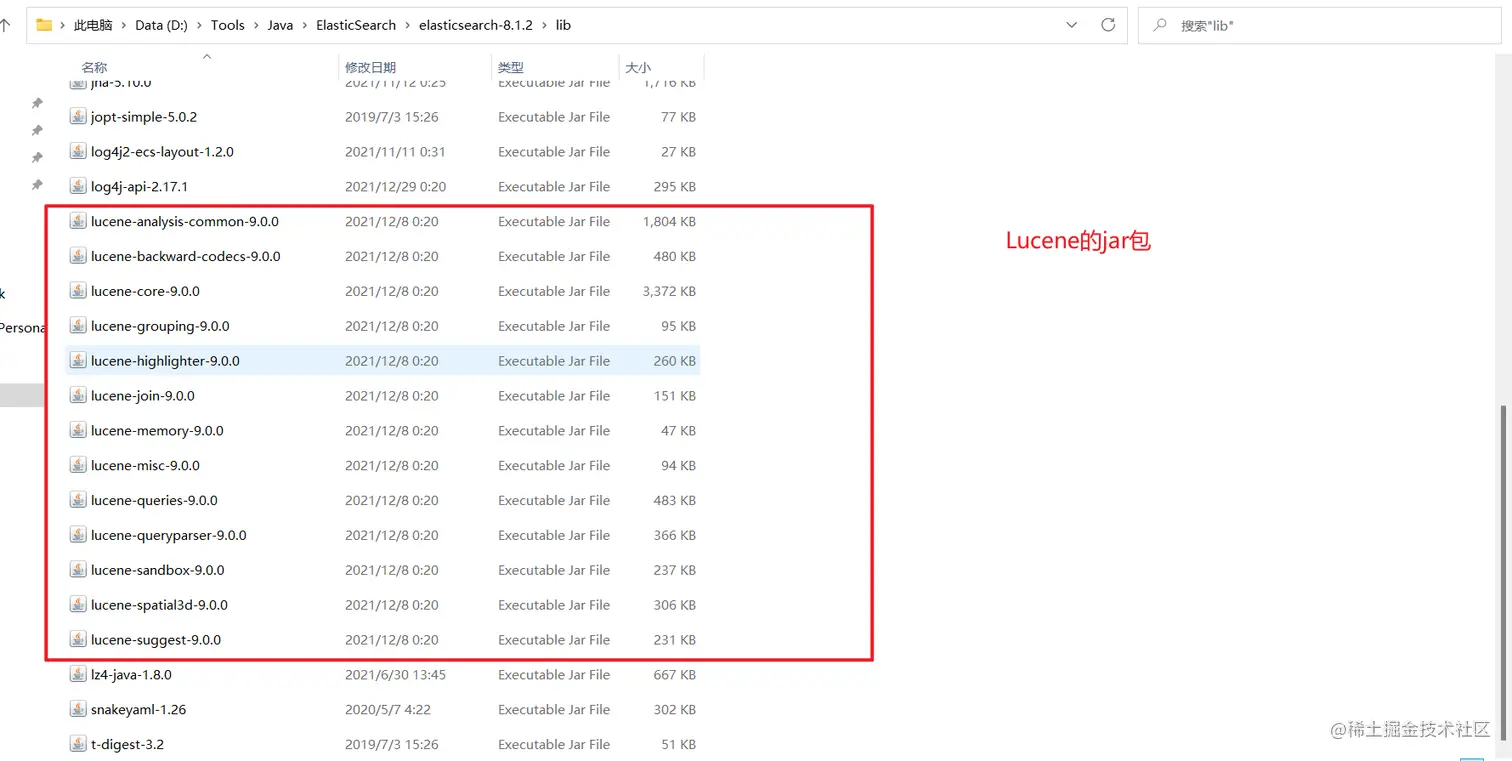
Task: Click the jar icon of lucene-backward-codecs-9.0.0
Action: tap(78, 256)
